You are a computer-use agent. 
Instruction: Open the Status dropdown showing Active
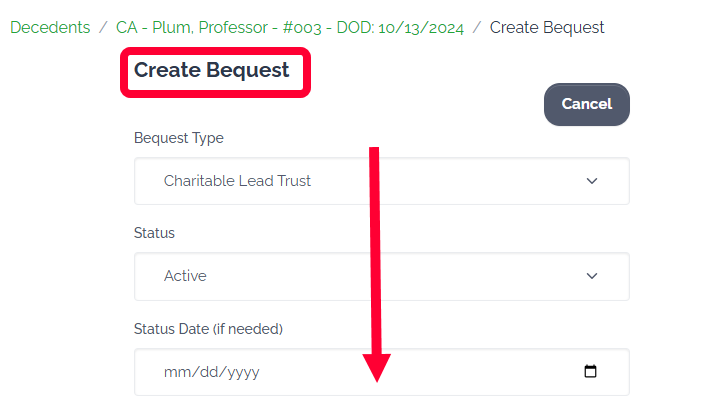tap(381, 276)
